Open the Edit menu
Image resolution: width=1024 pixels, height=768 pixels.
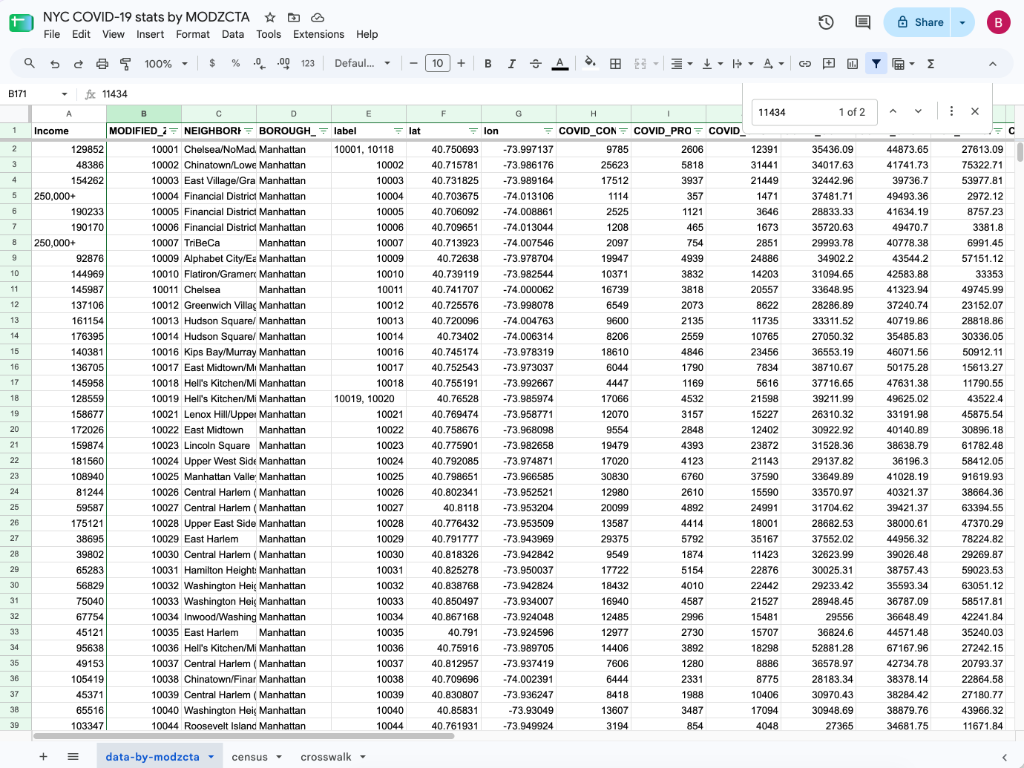click(81, 34)
